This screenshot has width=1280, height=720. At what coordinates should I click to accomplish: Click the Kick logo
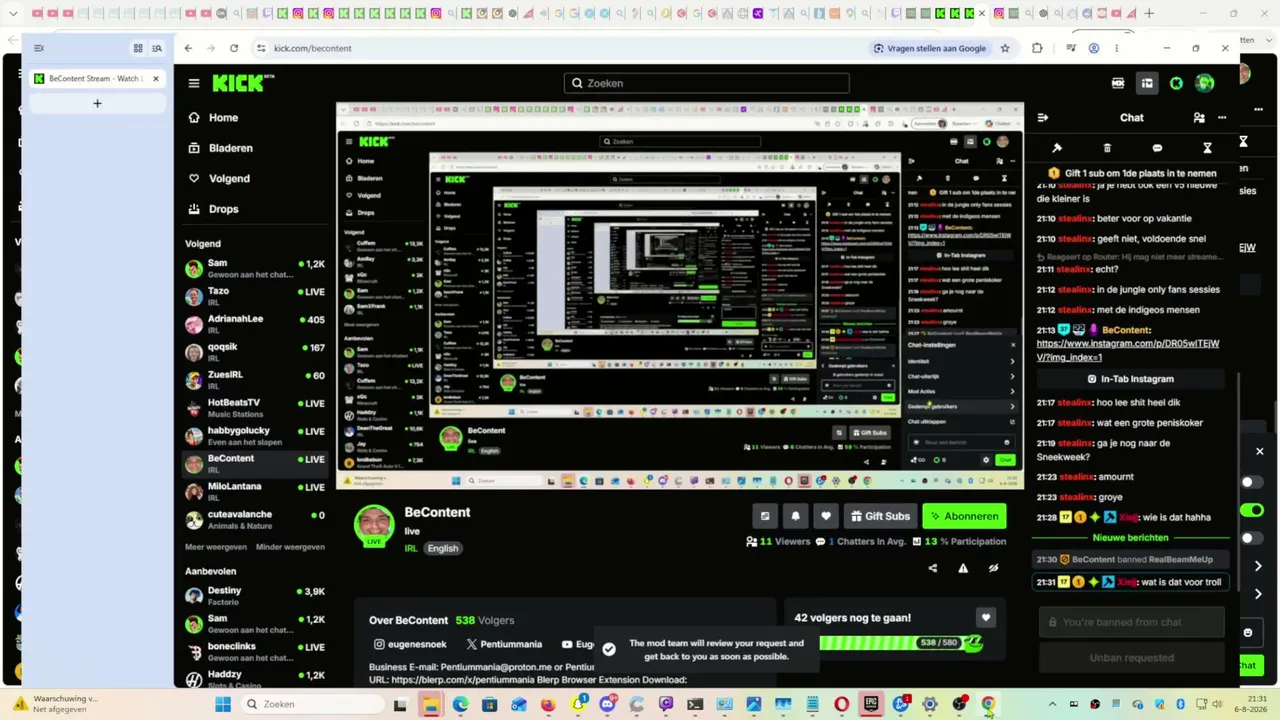pos(243,83)
